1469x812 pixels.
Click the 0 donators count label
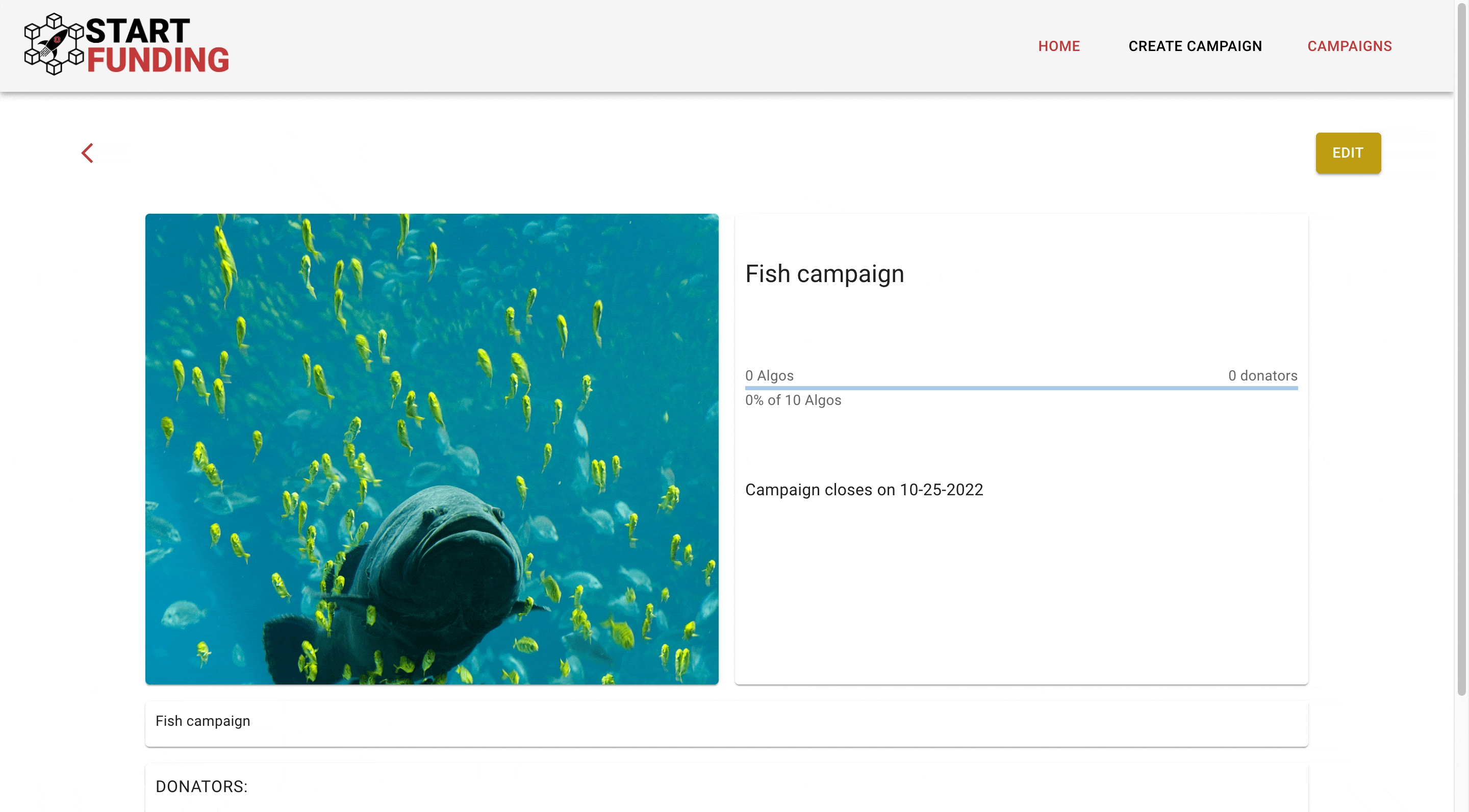point(1262,376)
